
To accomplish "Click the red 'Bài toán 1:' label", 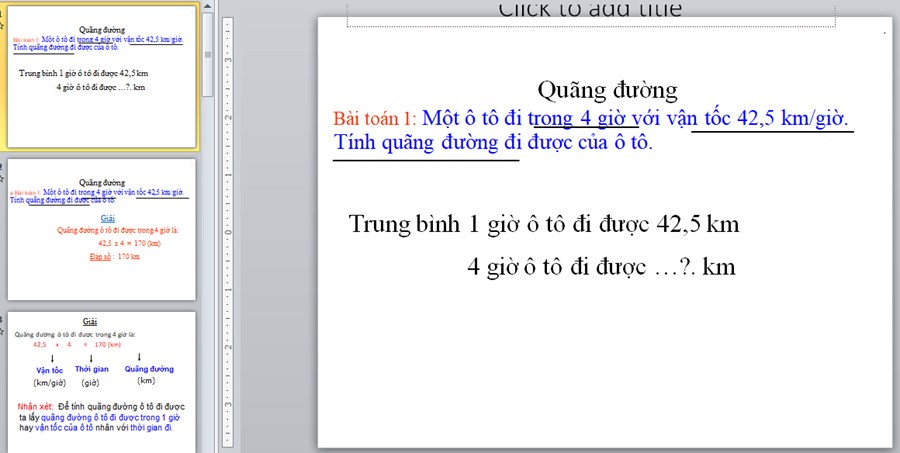I will point(374,118).
